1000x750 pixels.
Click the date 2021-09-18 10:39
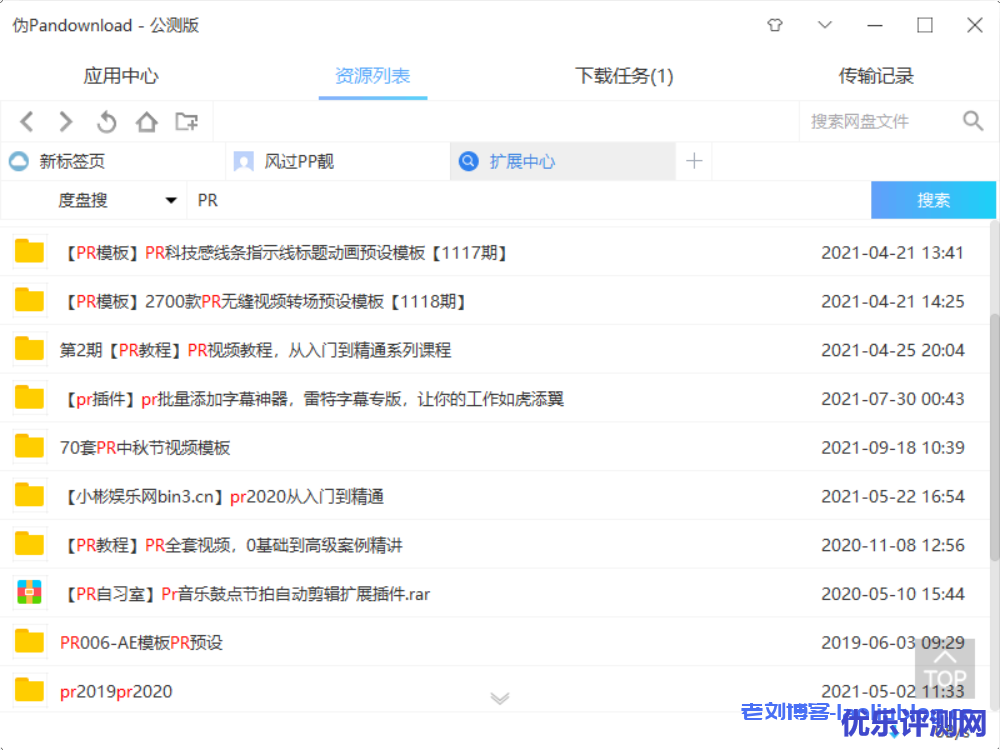click(892, 448)
